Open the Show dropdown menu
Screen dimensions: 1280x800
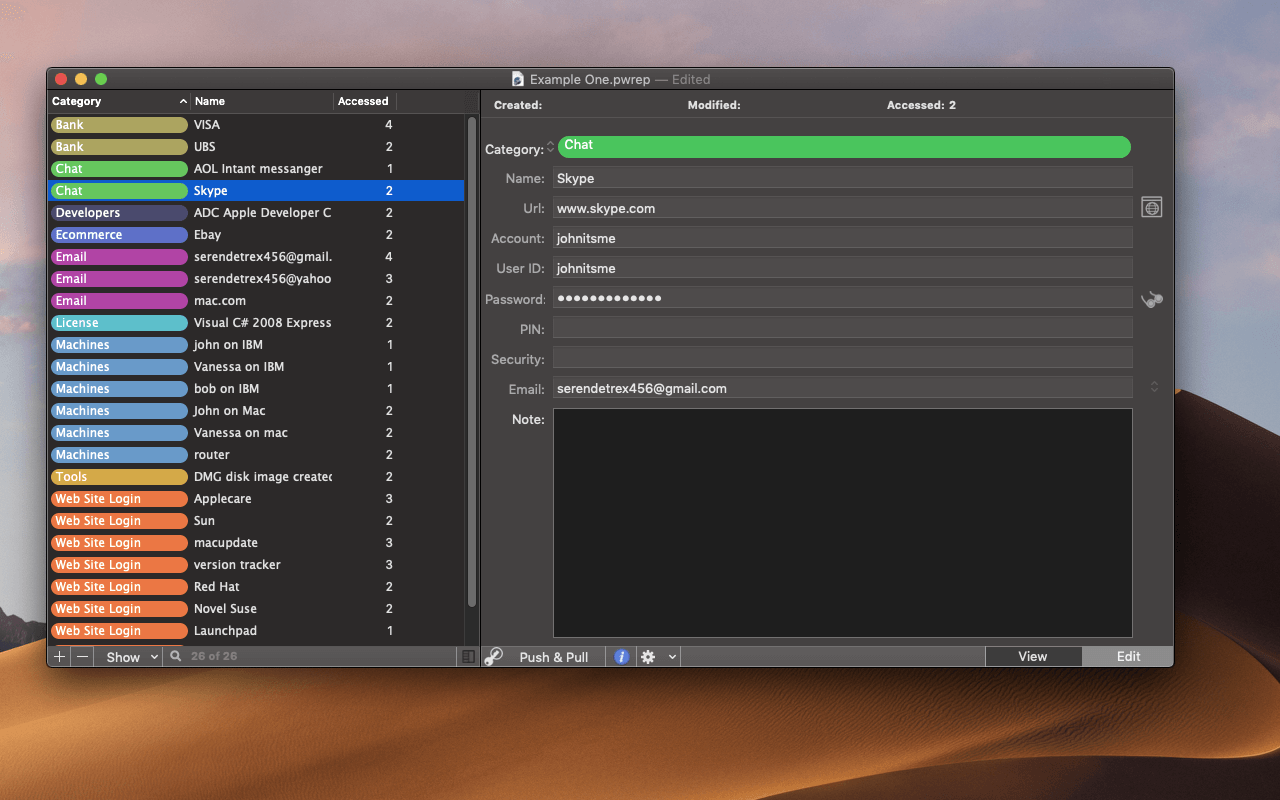tap(132, 657)
